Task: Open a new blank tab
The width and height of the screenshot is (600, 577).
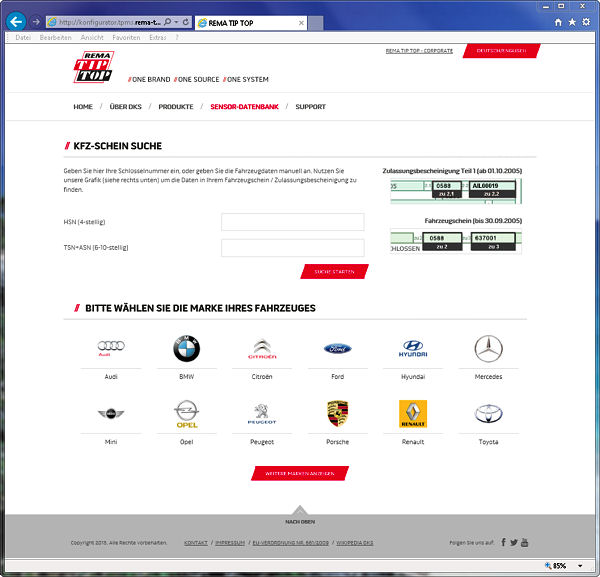Action: click(x=316, y=23)
